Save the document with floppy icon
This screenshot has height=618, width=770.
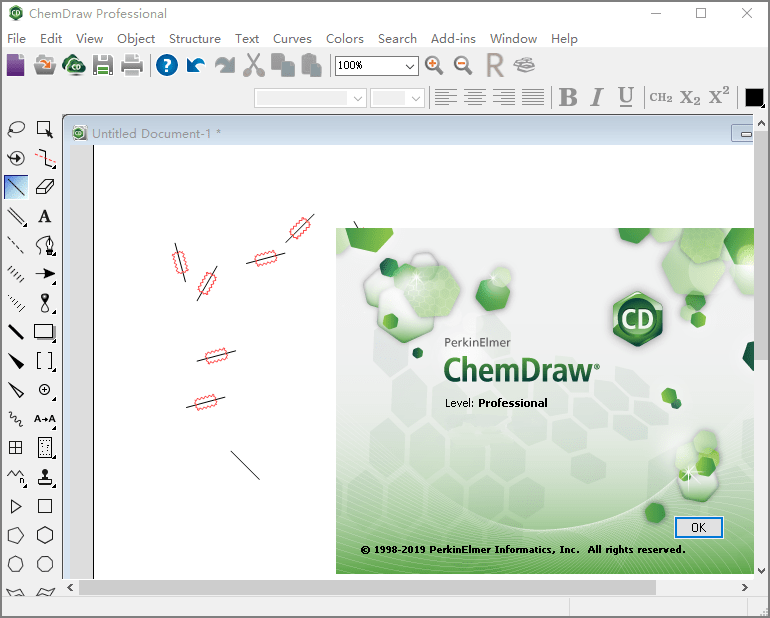(x=103, y=65)
